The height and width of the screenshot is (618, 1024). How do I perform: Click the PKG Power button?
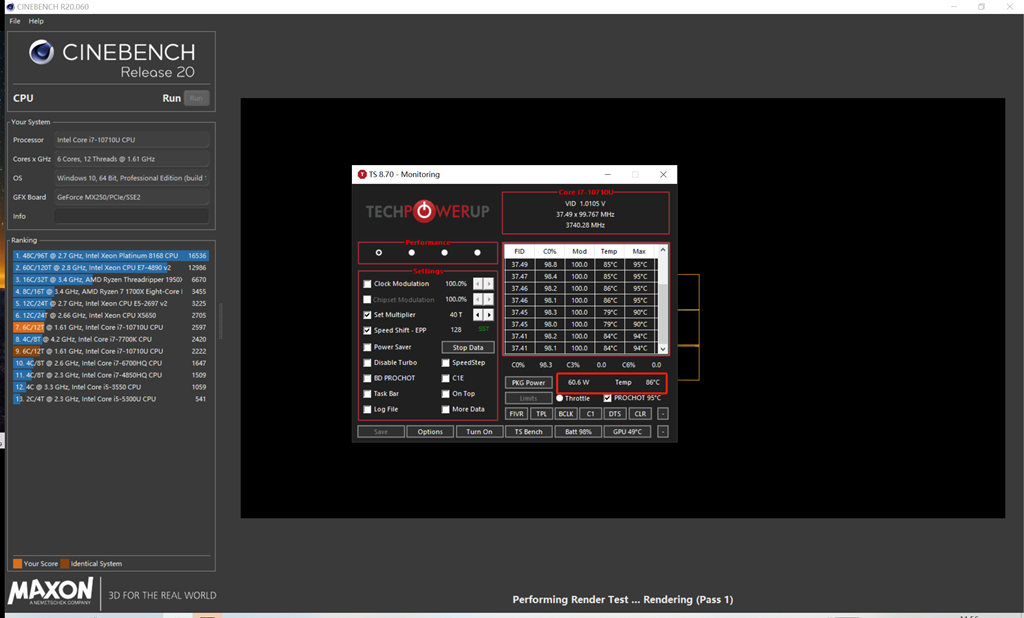pyautogui.click(x=528, y=383)
